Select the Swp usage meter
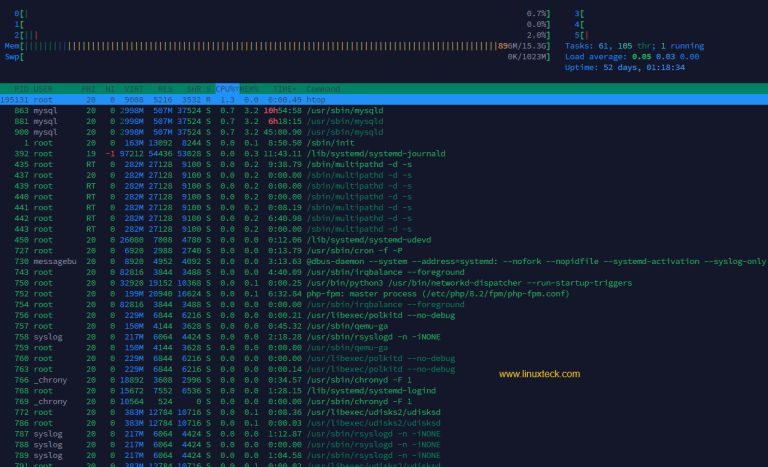 pyautogui.click(x=278, y=57)
